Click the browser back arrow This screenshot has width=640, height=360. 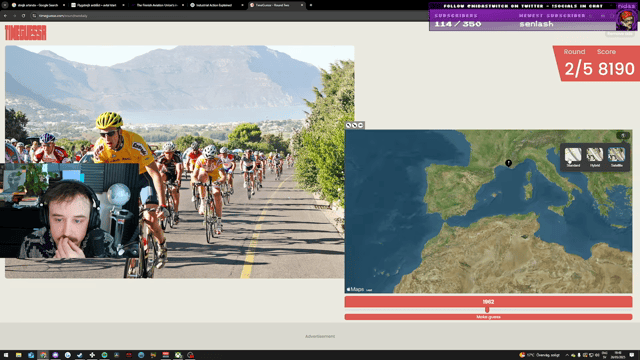pos(5,16)
